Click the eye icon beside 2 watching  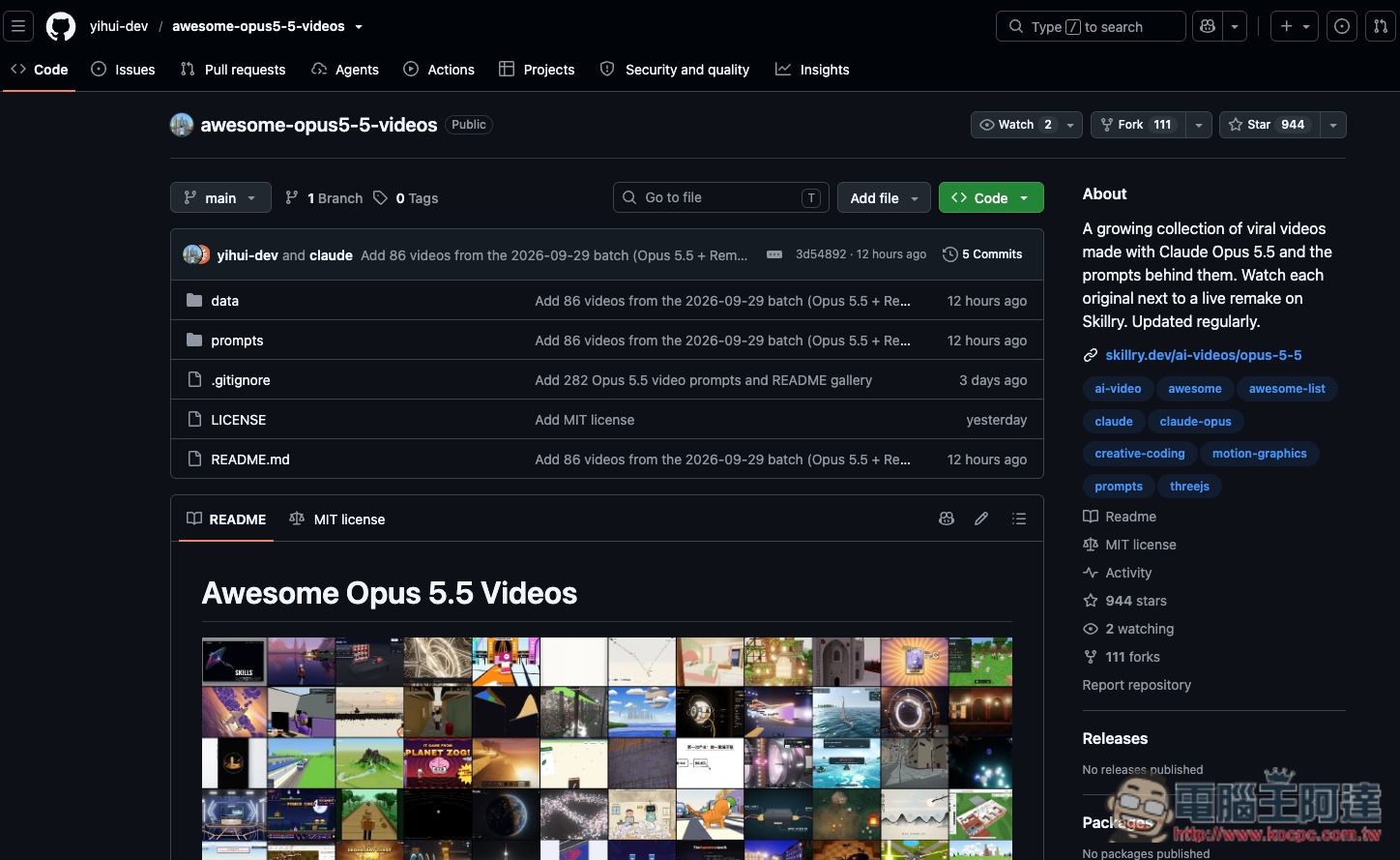coord(1091,629)
